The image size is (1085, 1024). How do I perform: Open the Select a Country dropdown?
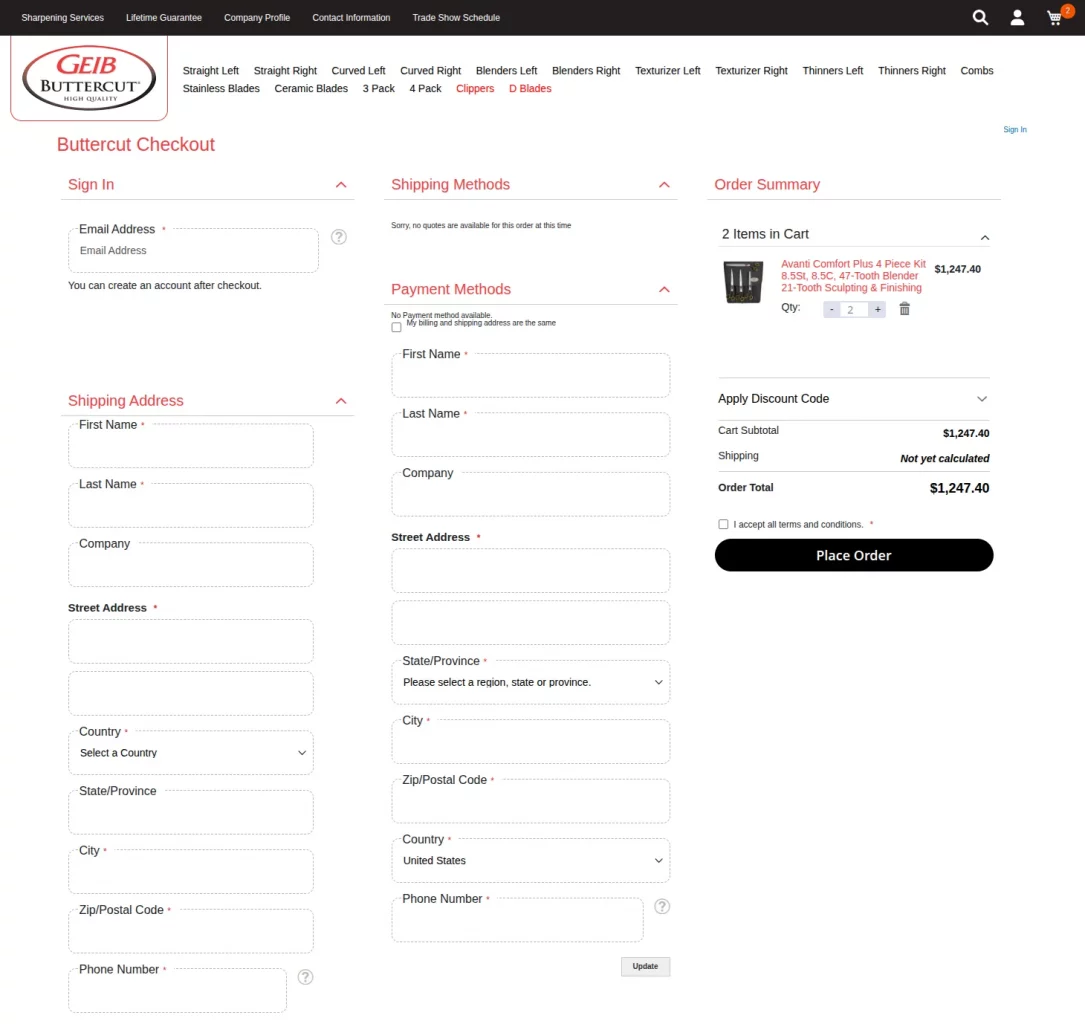(190, 752)
